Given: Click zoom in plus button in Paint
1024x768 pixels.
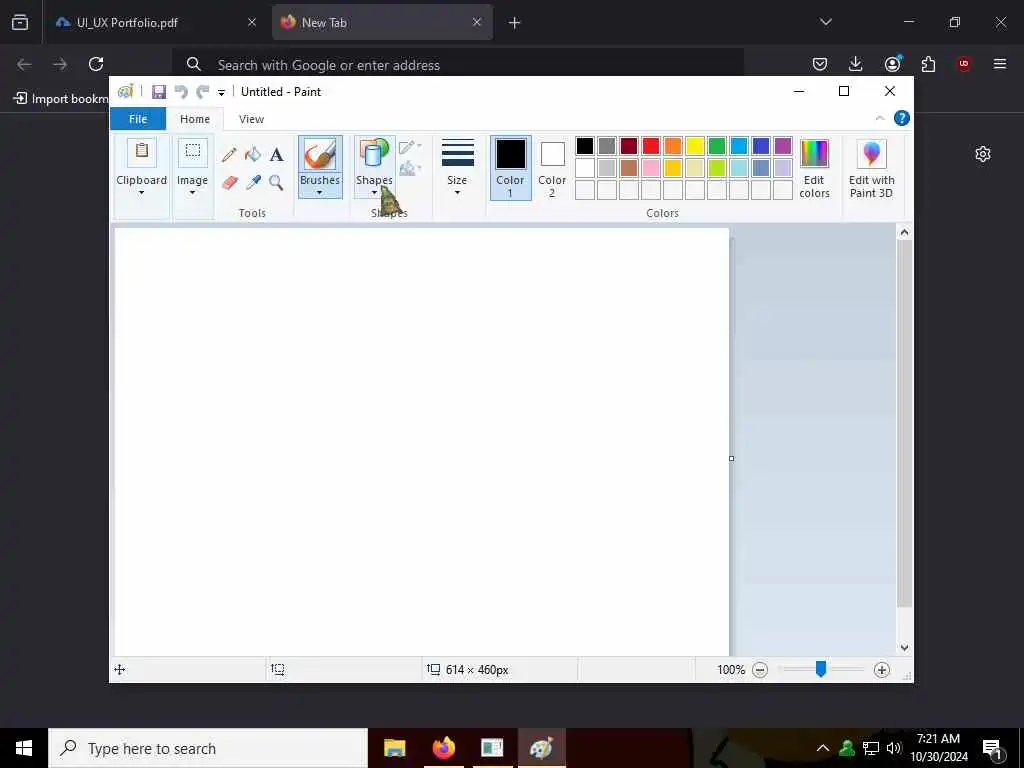Looking at the screenshot, I should [x=882, y=669].
